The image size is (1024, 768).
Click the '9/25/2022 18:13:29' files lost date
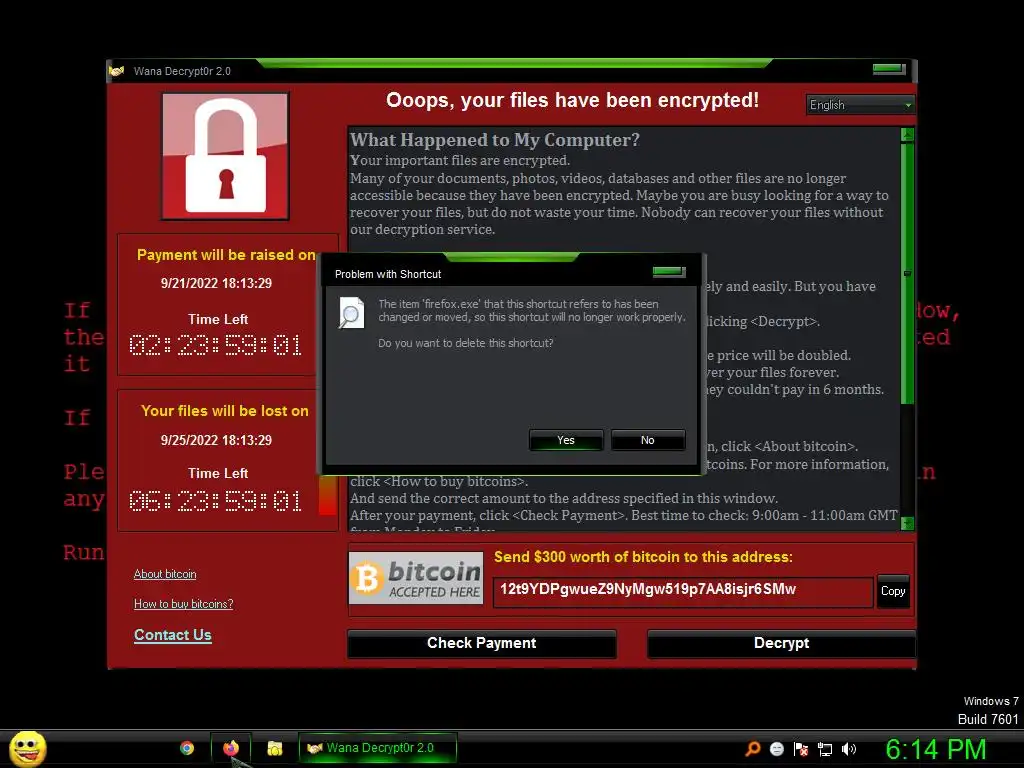[216, 440]
